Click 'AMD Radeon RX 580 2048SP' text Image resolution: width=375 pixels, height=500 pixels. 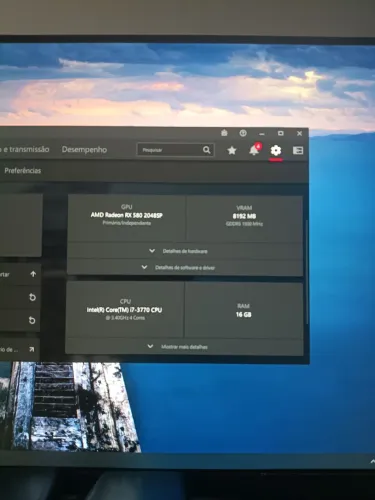point(127,215)
